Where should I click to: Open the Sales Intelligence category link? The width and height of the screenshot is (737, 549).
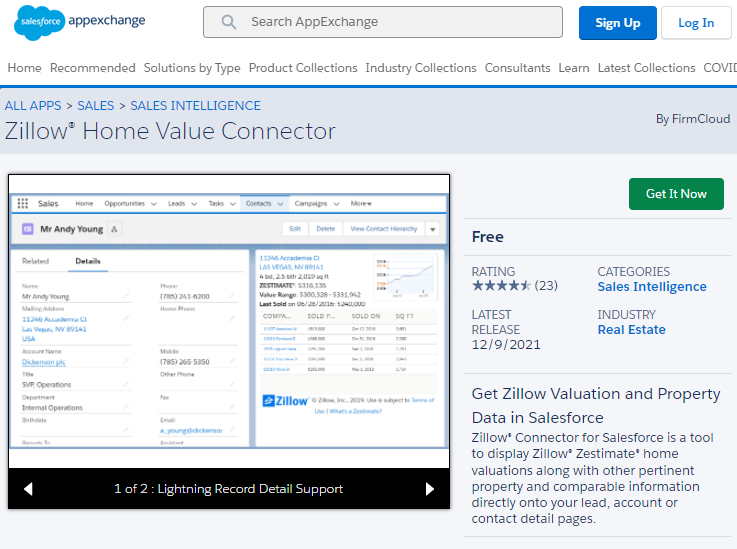click(x=651, y=287)
